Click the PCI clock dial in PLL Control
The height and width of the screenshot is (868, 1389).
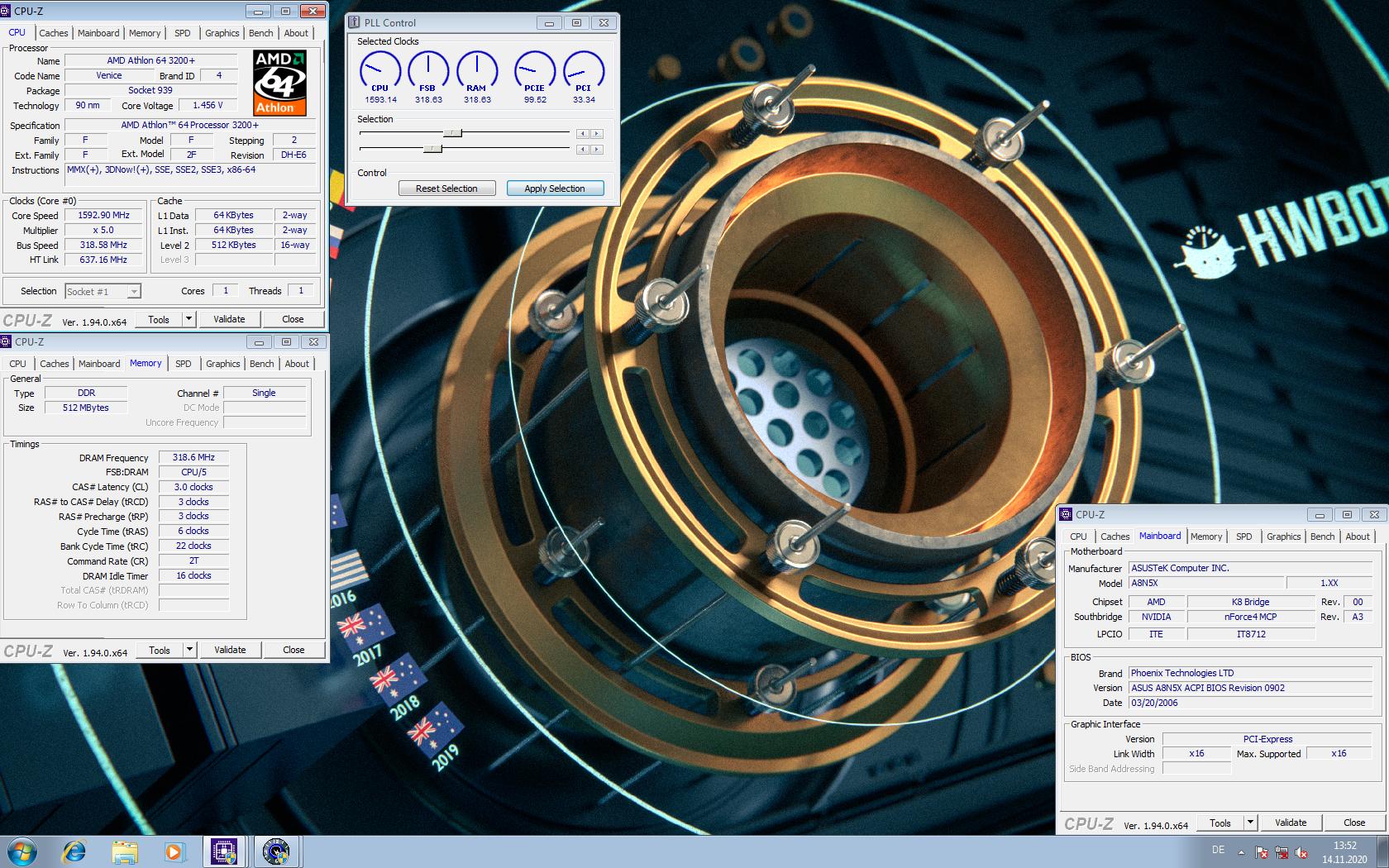point(584,70)
